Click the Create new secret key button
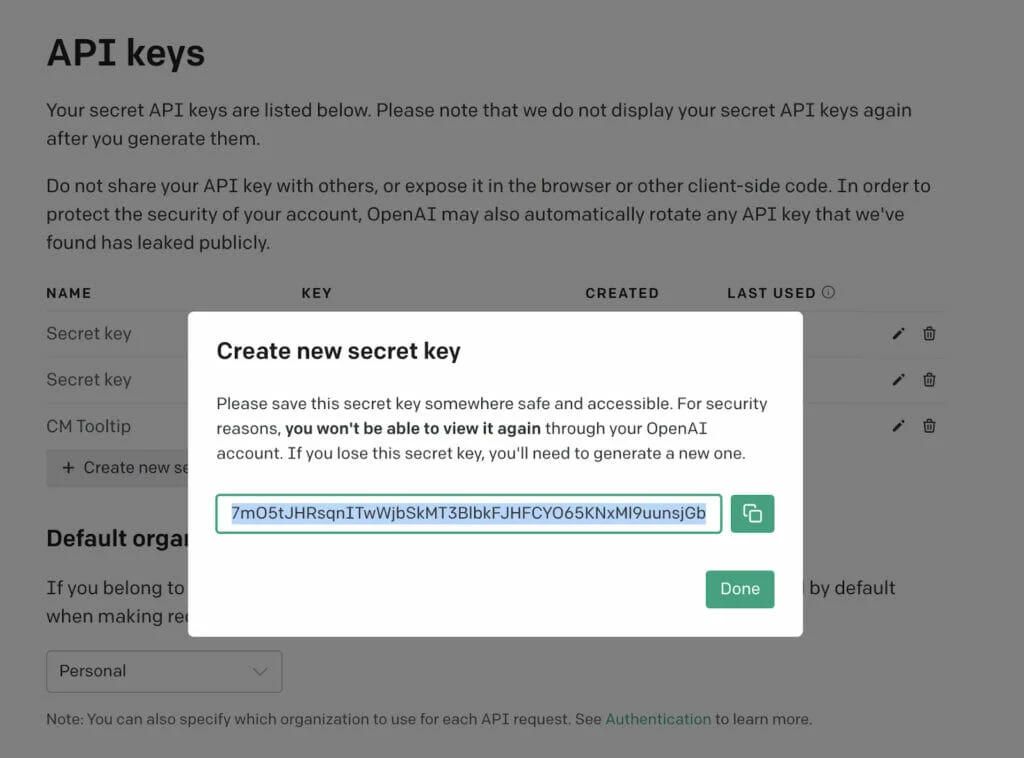This screenshot has height=758, width=1024. click(118, 467)
